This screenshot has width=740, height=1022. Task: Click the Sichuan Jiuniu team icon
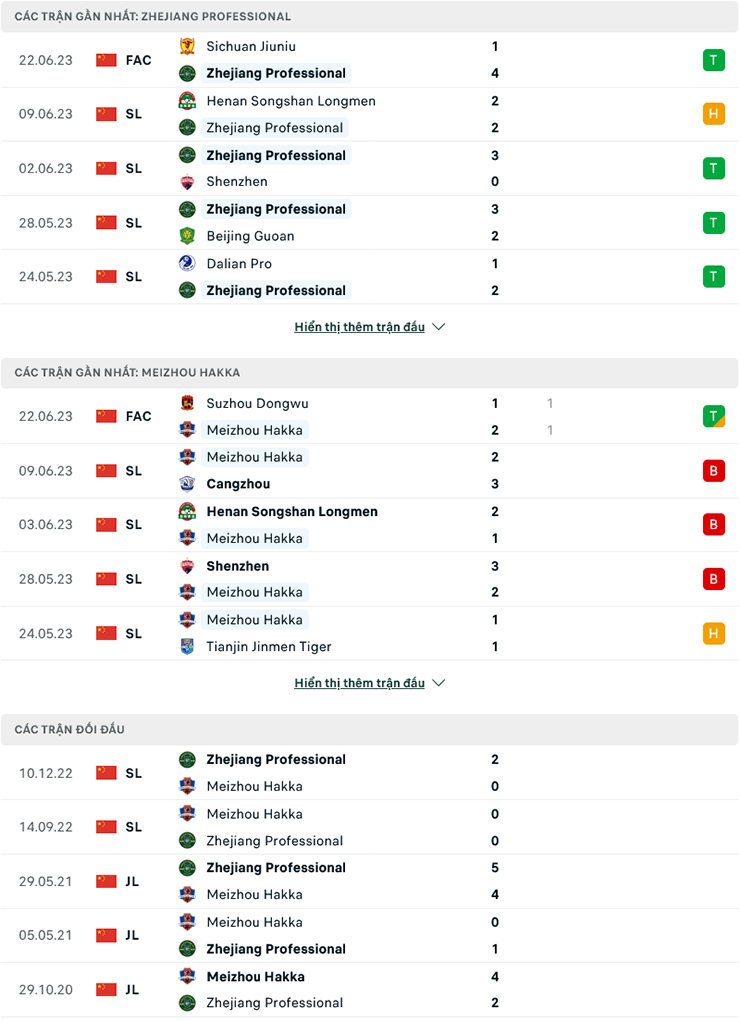point(186,46)
